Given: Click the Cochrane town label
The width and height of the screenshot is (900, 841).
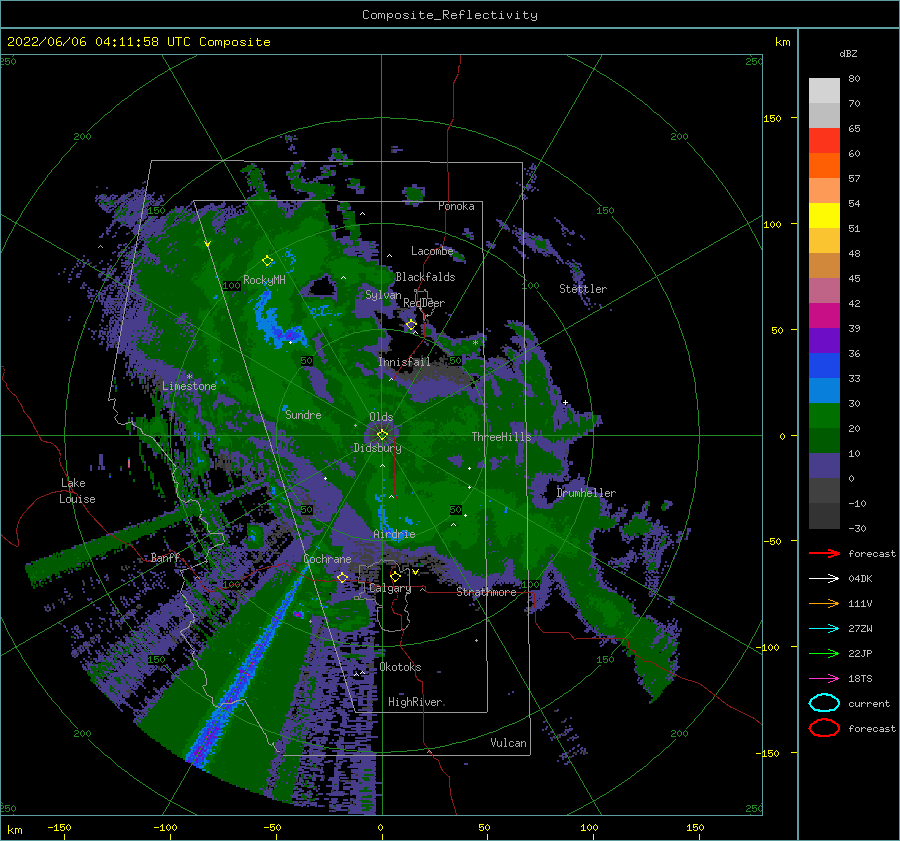Looking at the screenshot, I should (327, 559).
